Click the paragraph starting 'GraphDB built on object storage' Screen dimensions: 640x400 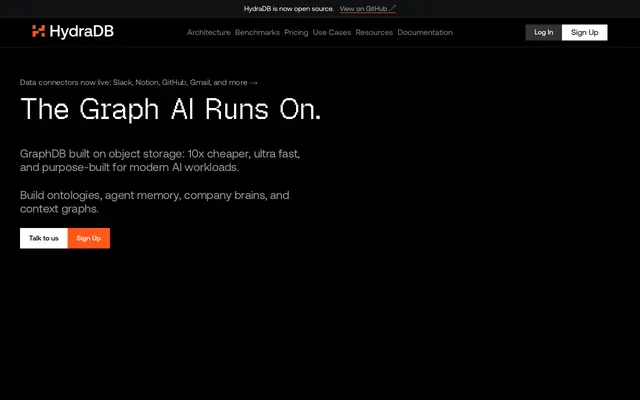pyautogui.click(x=160, y=160)
